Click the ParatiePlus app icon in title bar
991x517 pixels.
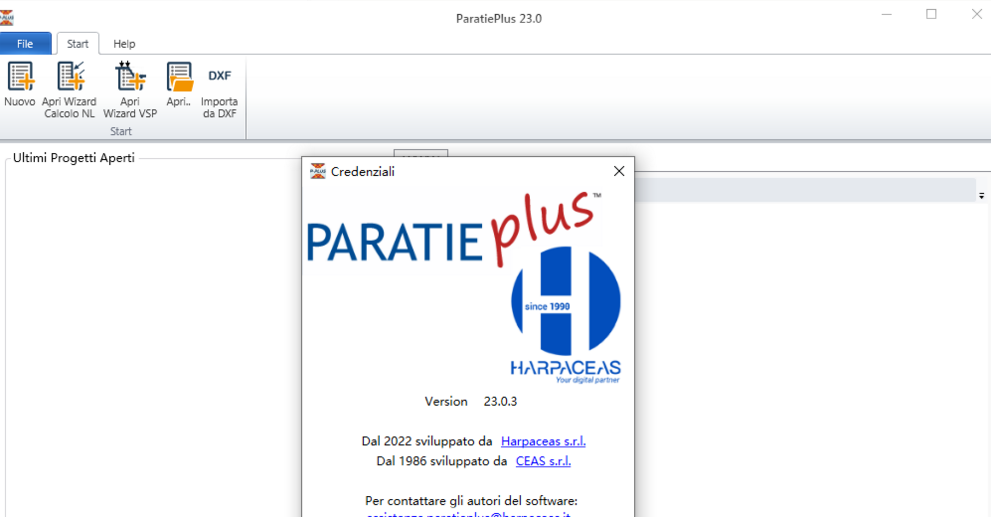6,18
